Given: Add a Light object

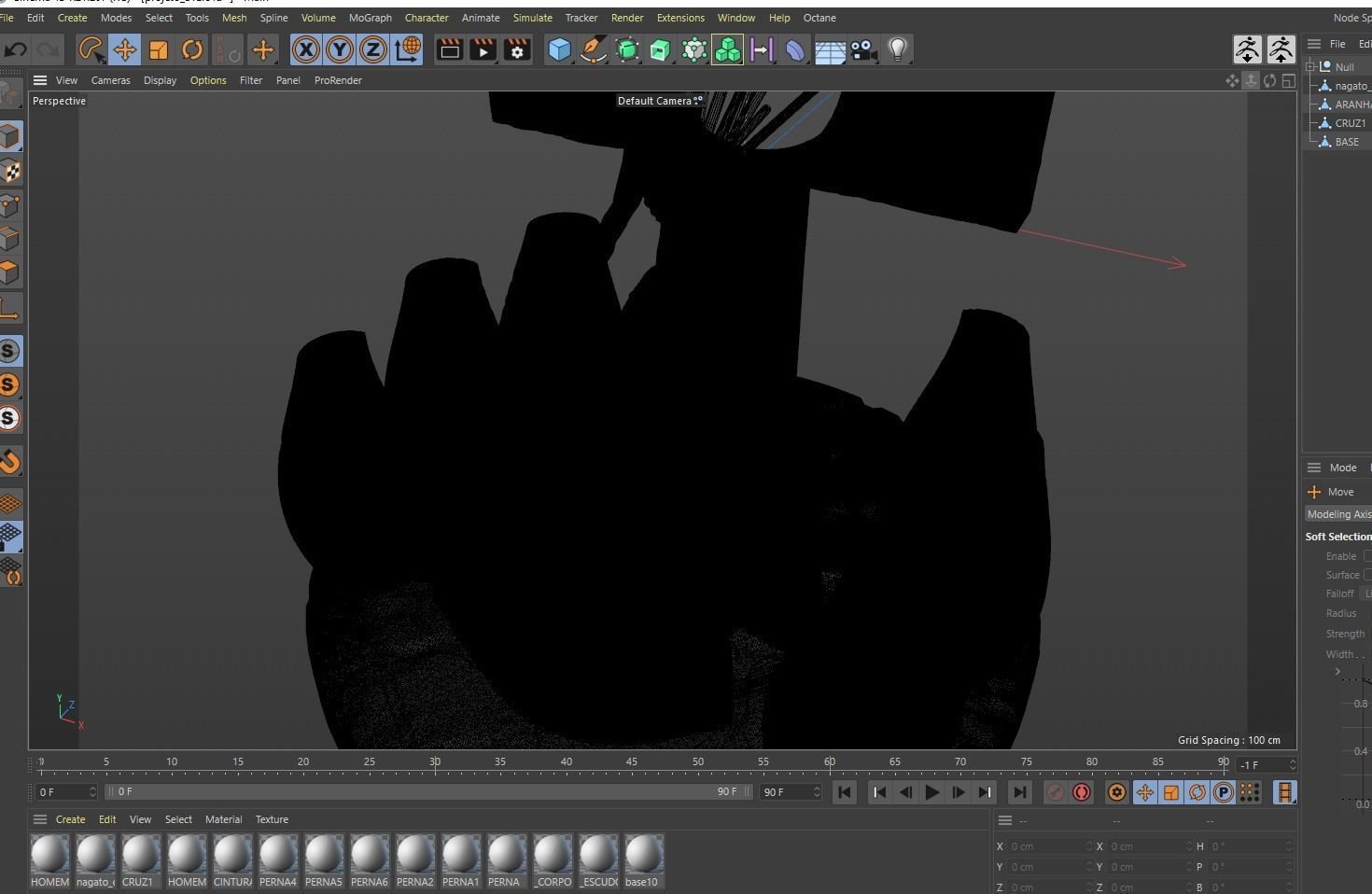Looking at the screenshot, I should 898,49.
